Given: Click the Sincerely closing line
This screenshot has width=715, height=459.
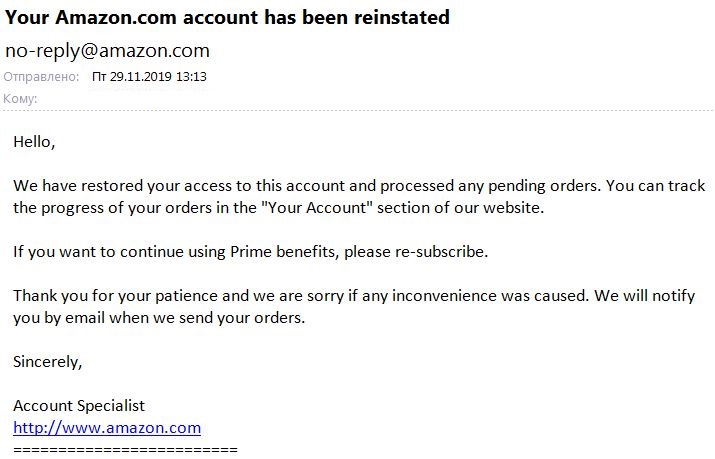Looking at the screenshot, I should coord(47,362).
